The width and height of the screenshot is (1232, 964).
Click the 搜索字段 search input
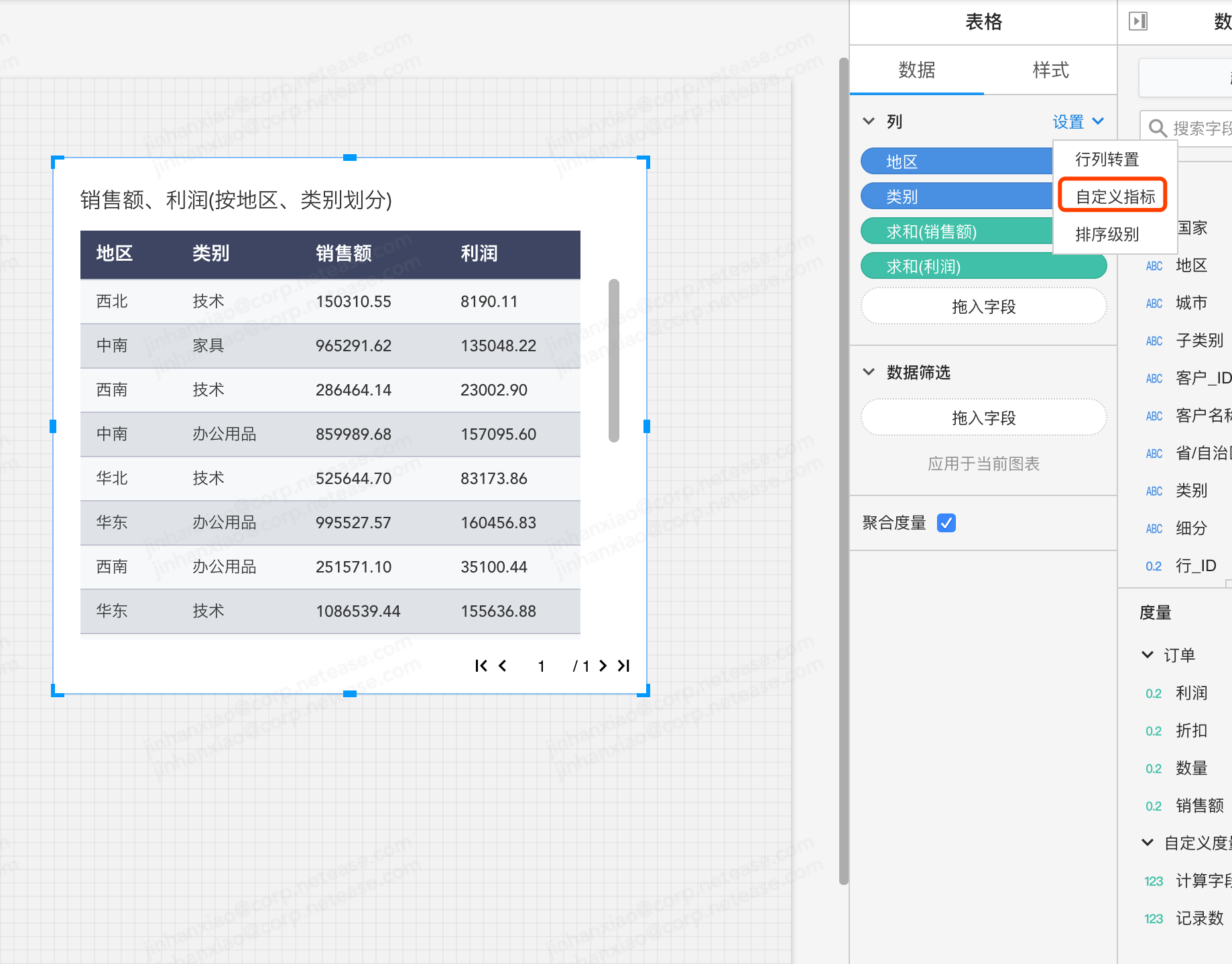point(1200,127)
